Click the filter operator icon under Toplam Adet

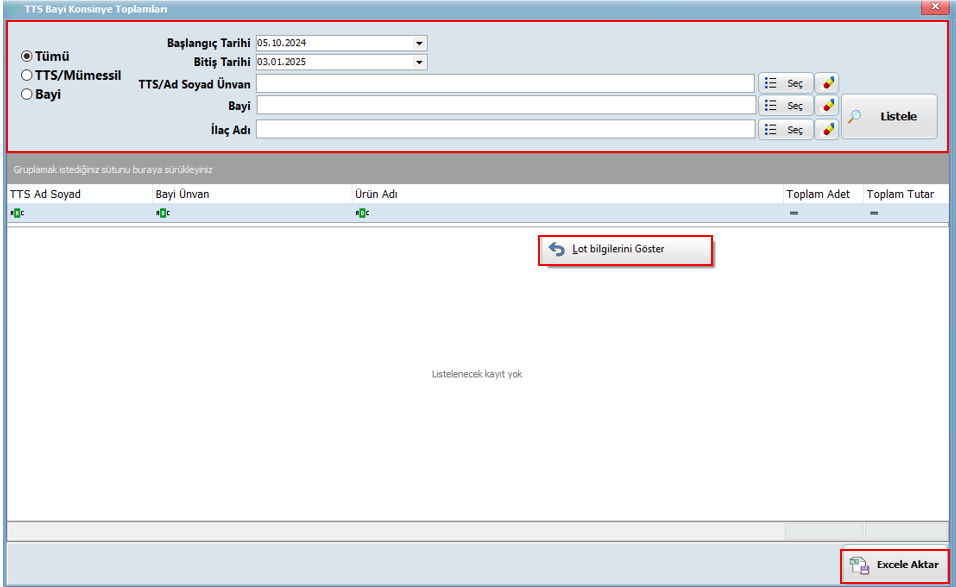(x=793, y=214)
